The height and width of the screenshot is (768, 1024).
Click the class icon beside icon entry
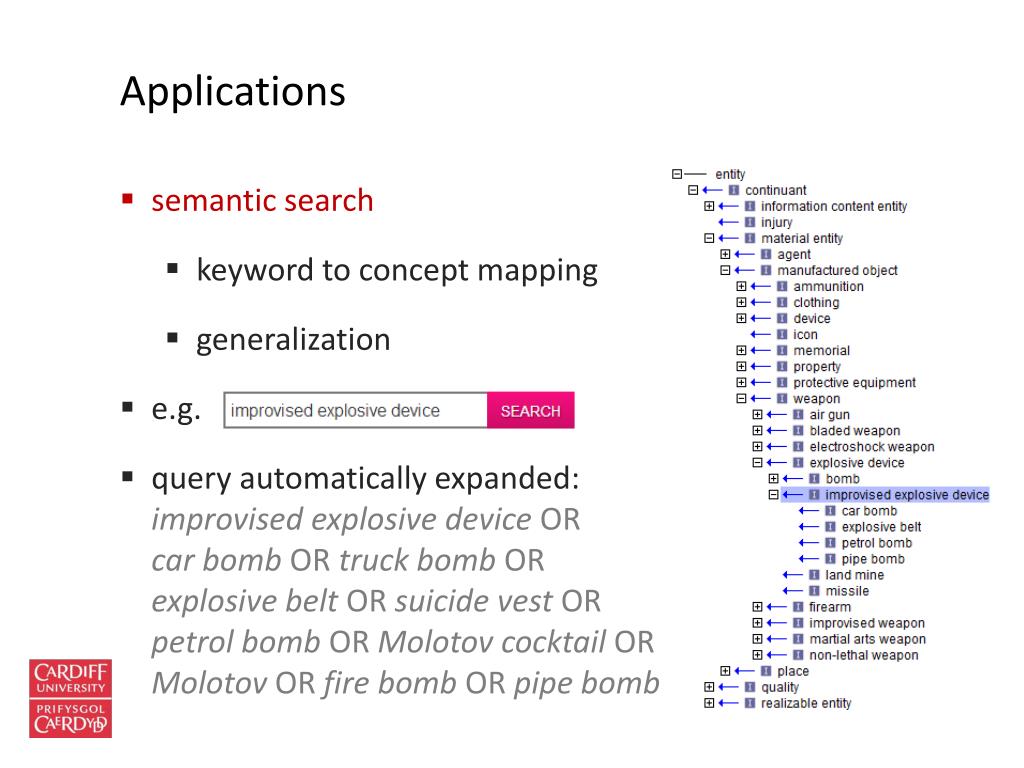782,334
